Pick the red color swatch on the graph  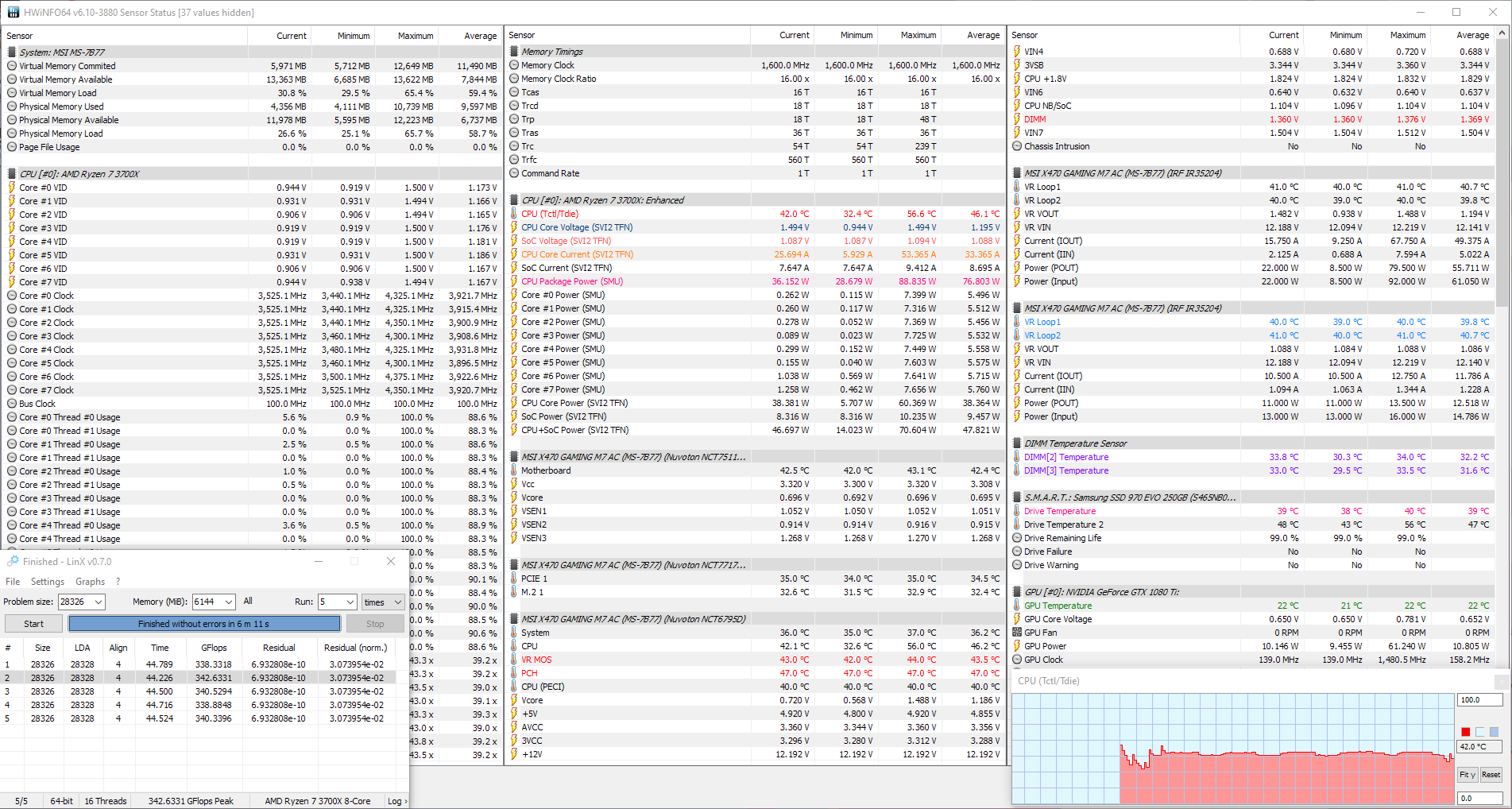click(1466, 731)
